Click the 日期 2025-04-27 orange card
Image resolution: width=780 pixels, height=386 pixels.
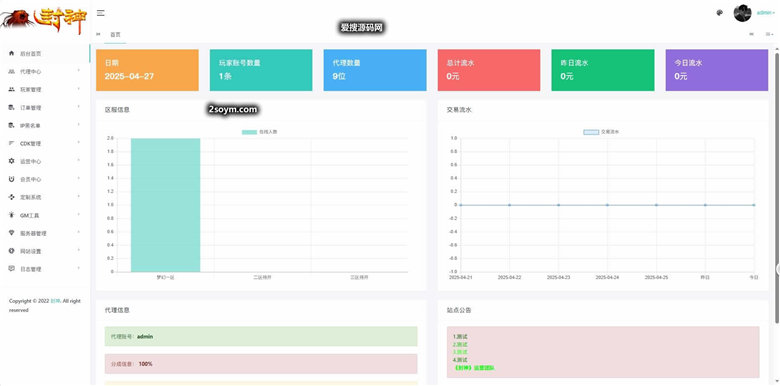147,70
